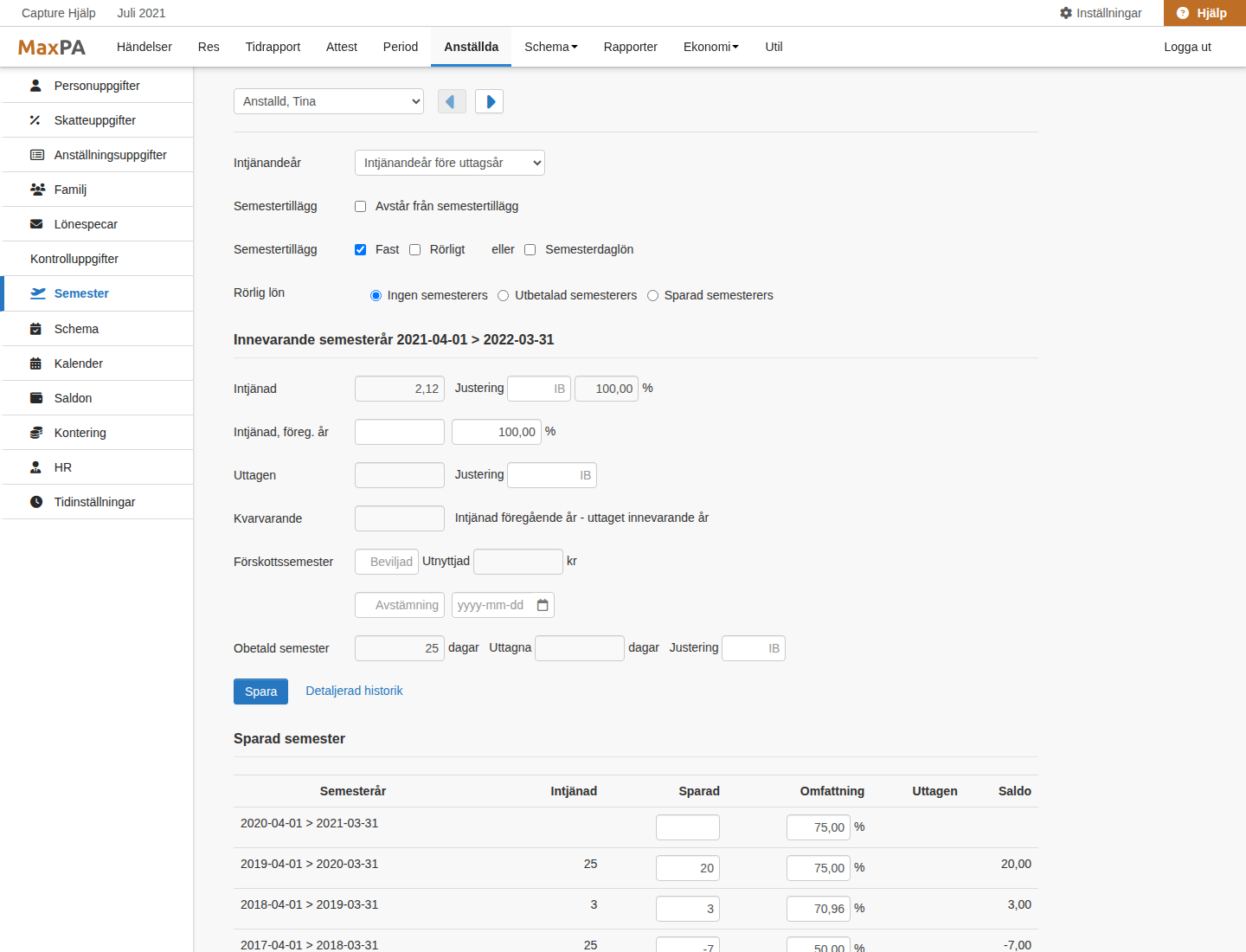1246x952 pixels.
Task: Open the Händelser tab
Action: tap(145, 47)
